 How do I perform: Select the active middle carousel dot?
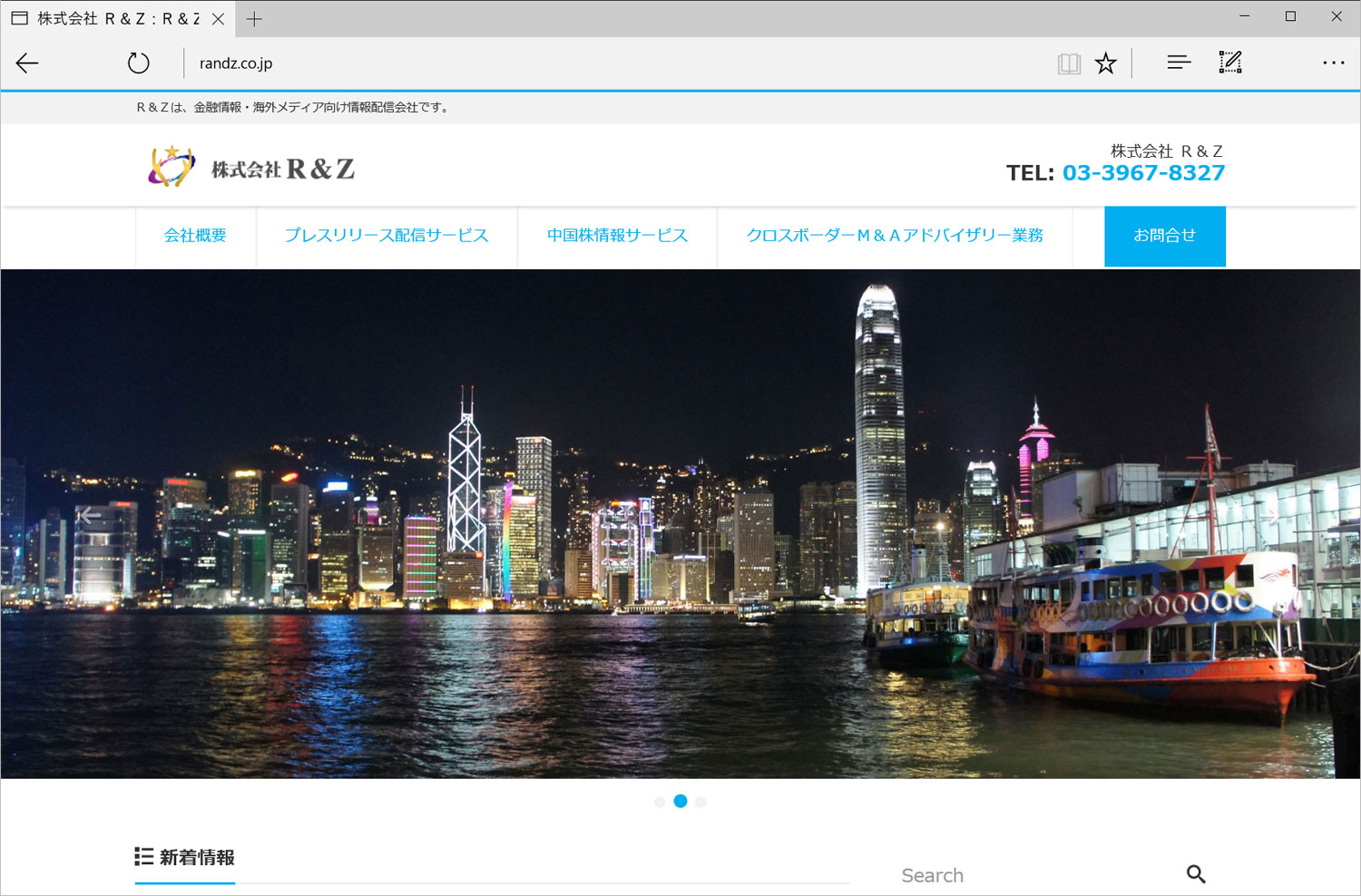click(680, 802)
